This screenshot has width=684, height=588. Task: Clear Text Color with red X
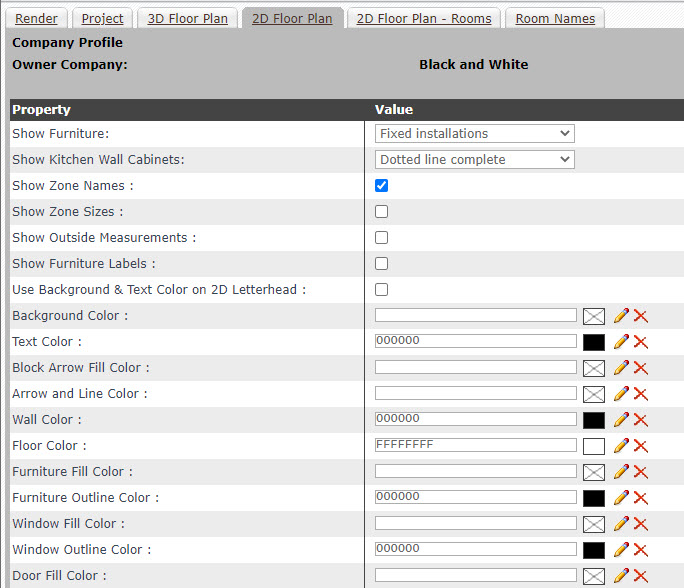click(640, 342)
